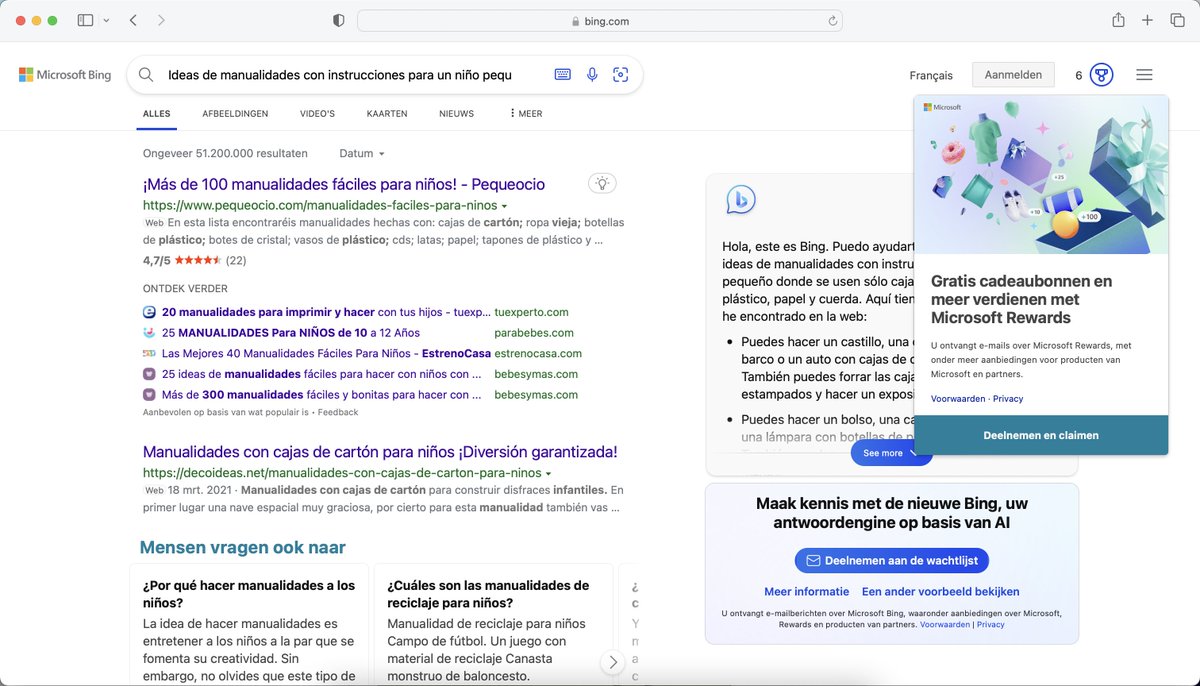The image size is (1200, 686).
Task: Click Deelnemen aan de wachtlijst button
Action: (x=892, y=561)
